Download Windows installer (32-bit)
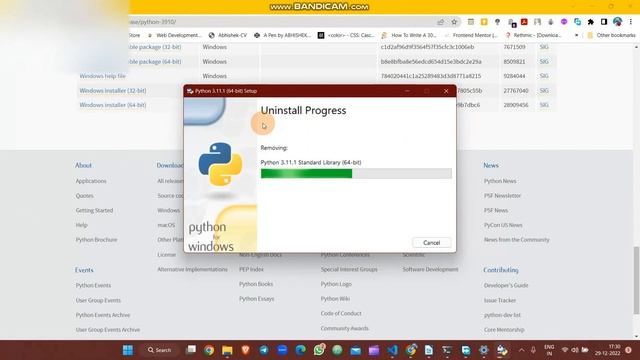Viewport: 640px width, 360px height. 113,91
